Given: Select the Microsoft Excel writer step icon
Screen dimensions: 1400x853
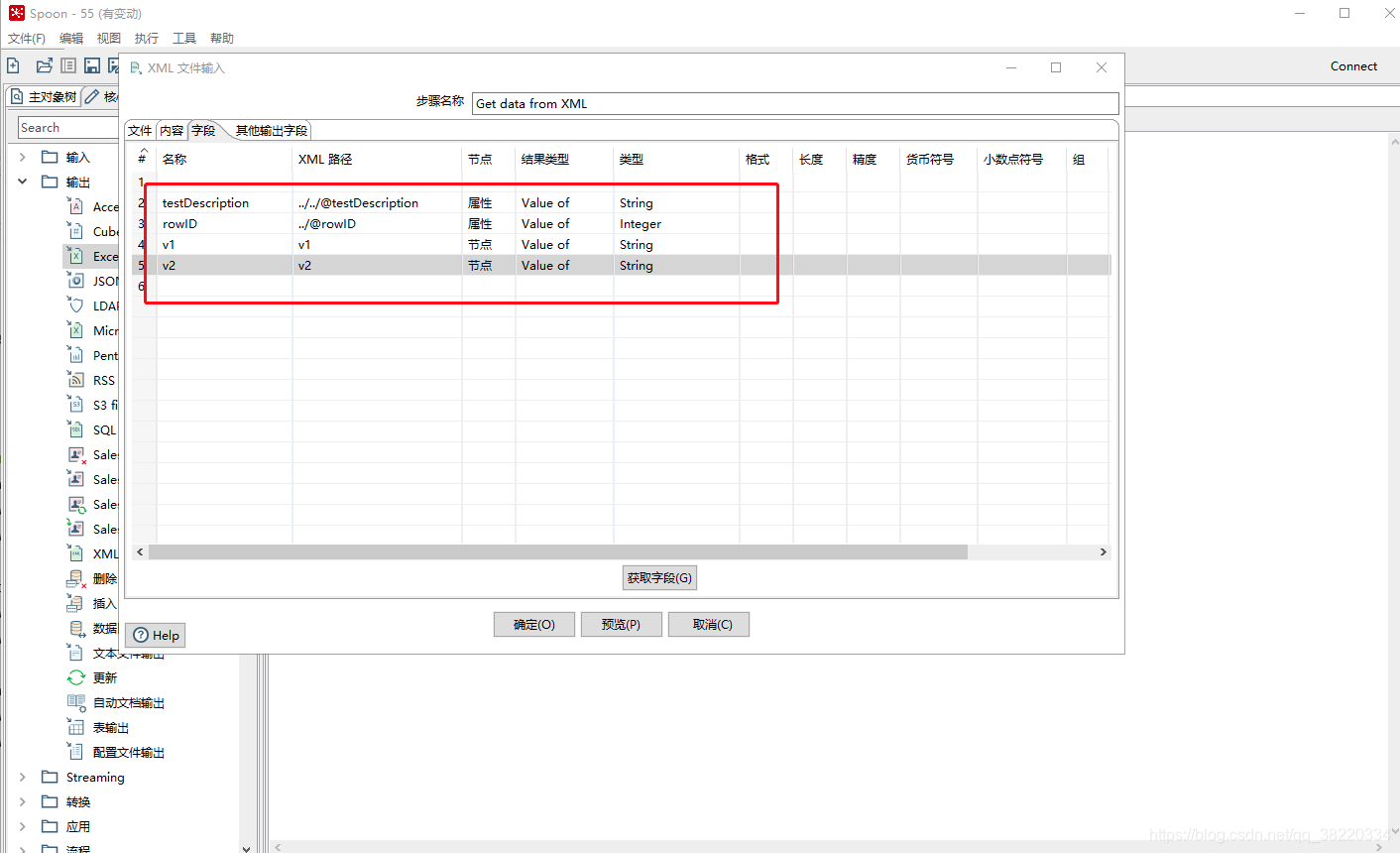Looking at the screenshot, I should click(x=75, y=330).
